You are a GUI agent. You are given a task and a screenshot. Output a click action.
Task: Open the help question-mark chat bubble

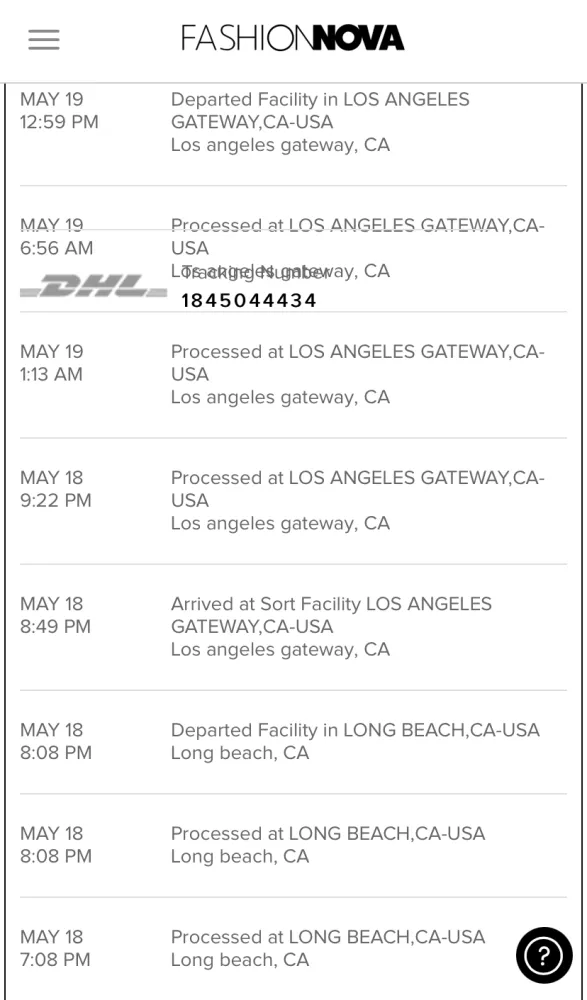pyautogui.click(x=544, y=955)
